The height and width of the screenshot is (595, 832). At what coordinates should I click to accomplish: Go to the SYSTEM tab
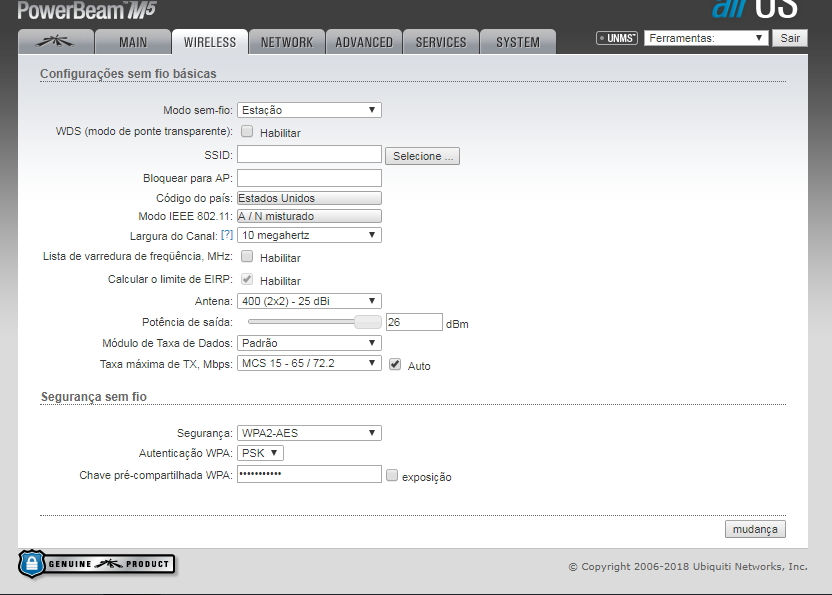(x=517, y=42)
